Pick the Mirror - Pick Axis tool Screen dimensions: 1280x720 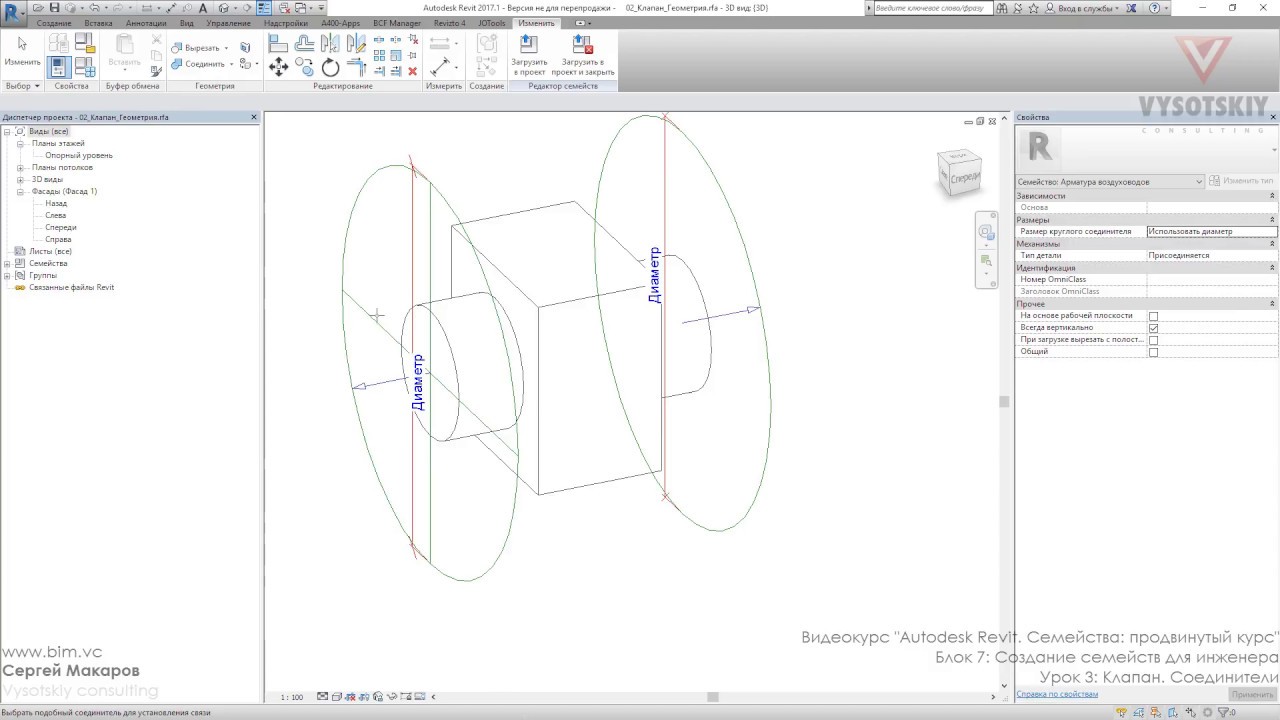pyautogui.click(x=330, y=43)
